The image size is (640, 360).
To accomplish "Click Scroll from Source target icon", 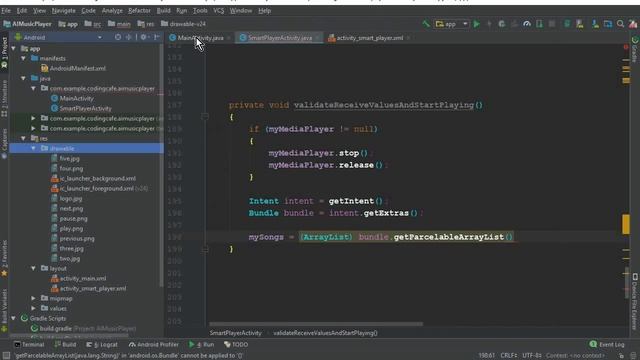I will tap(118, 37).
